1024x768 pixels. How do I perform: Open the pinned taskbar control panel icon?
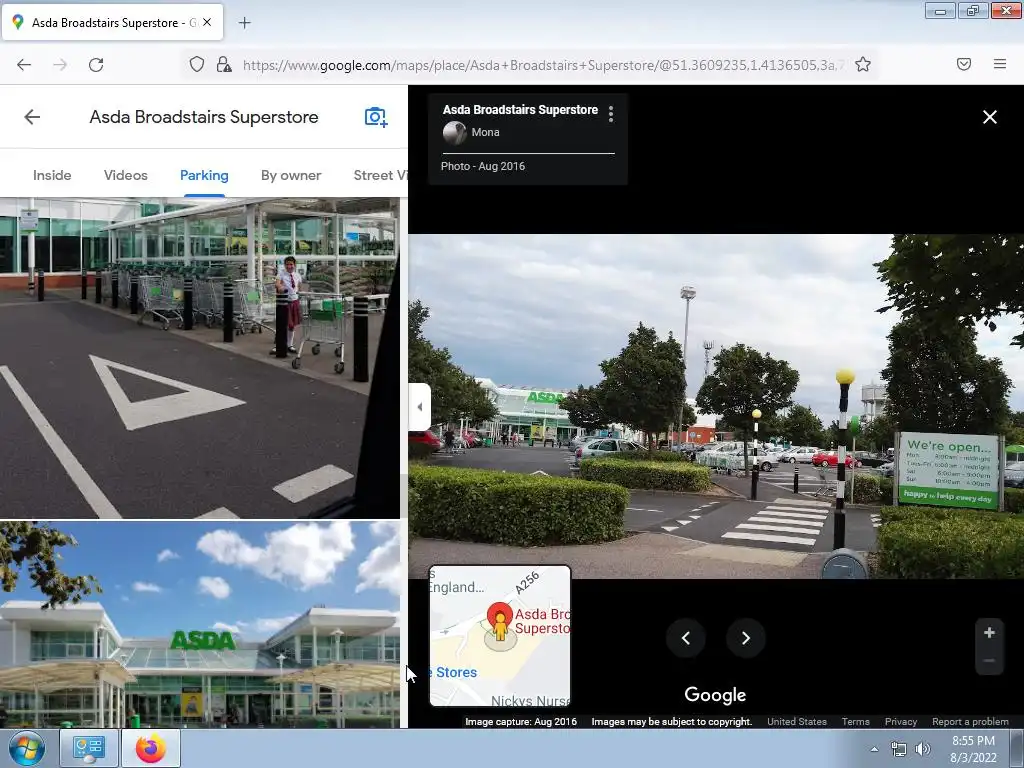(x=89, y=748)
